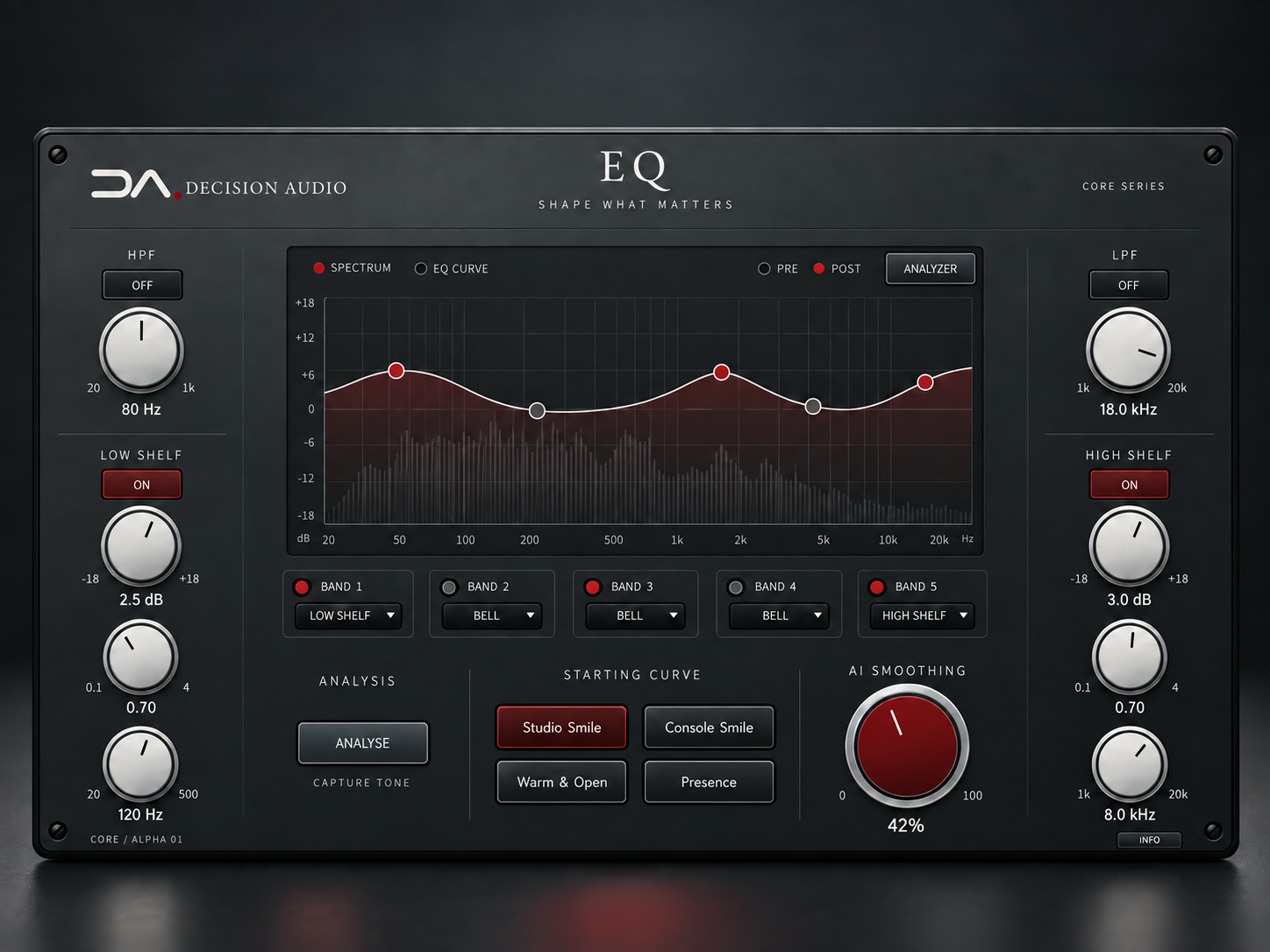Select the Studio Smile starting curve
The width and height of the screenshot is (1270, 952).
pyautogui.click(x=562, y=728)
